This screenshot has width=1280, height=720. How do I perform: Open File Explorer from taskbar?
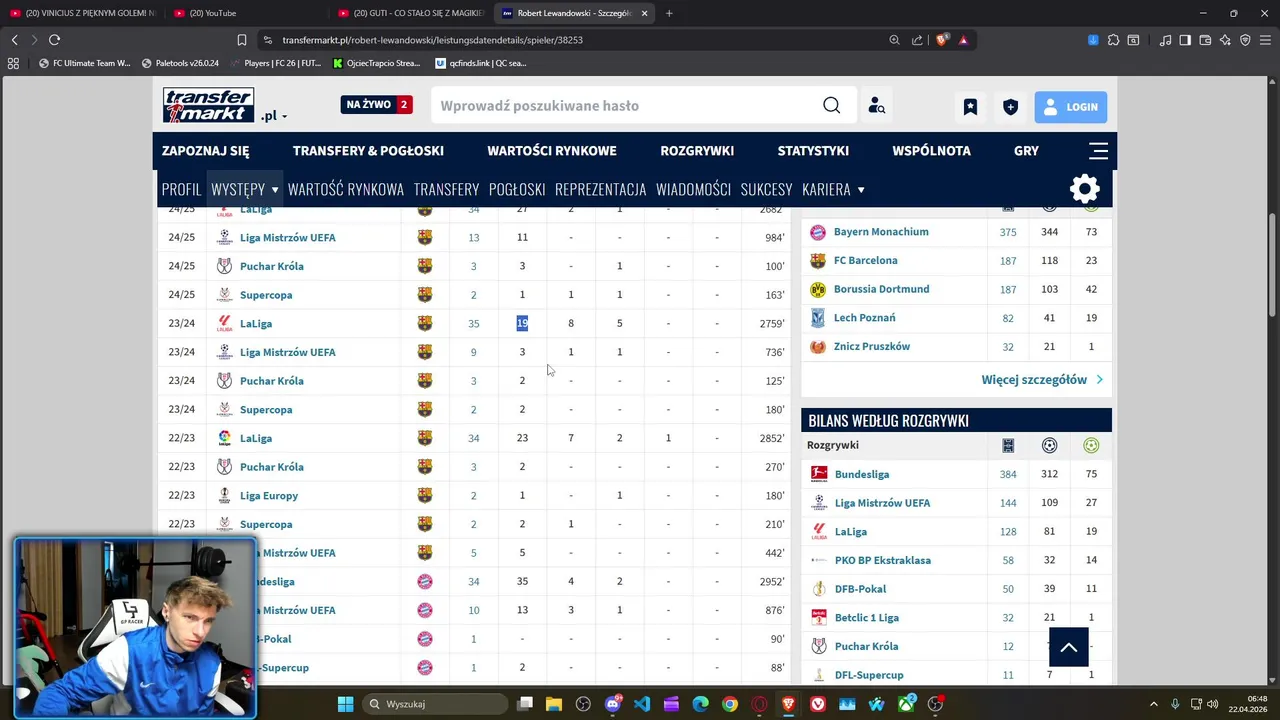point(554,704)
